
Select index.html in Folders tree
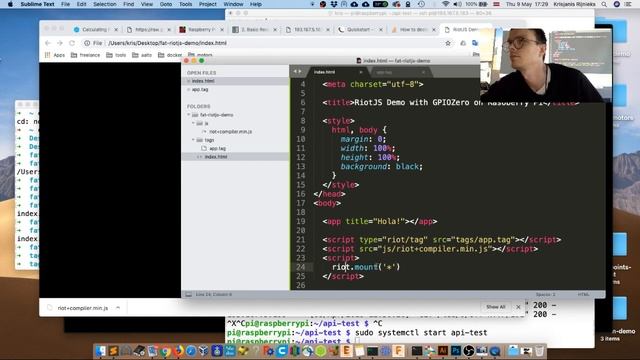216,157
